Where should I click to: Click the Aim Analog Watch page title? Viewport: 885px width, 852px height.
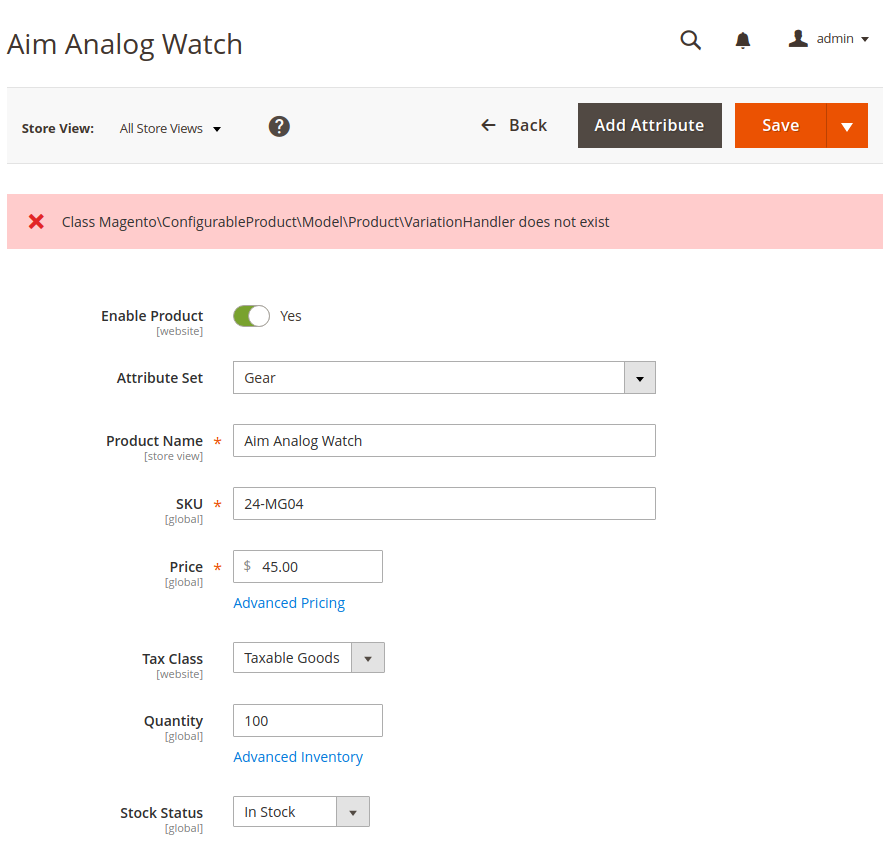coord(125,45)
